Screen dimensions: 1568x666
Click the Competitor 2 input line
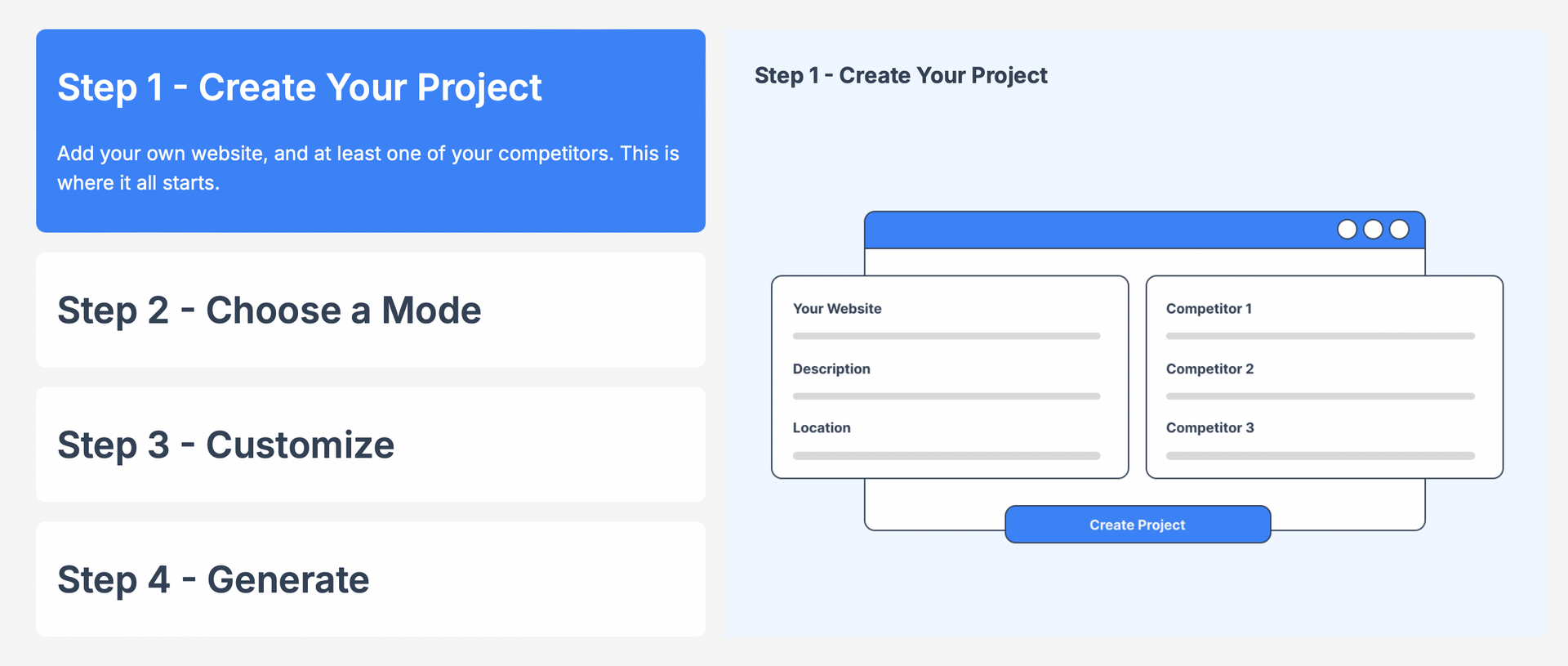pos(1321,396)
